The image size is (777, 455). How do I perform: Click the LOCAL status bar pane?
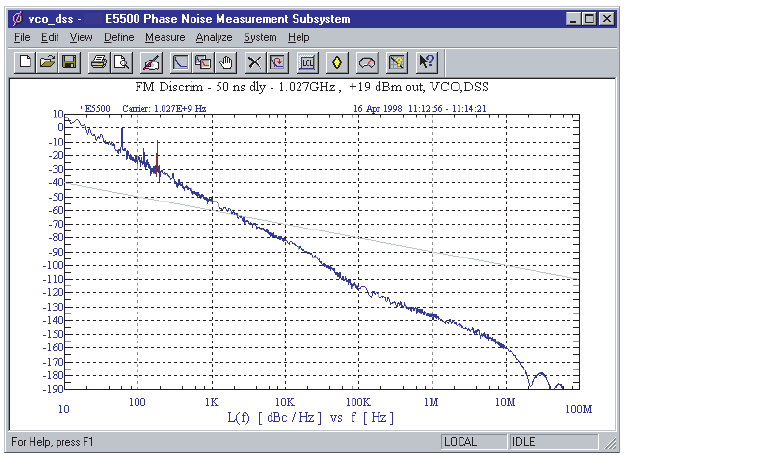(x=472, y=441)
